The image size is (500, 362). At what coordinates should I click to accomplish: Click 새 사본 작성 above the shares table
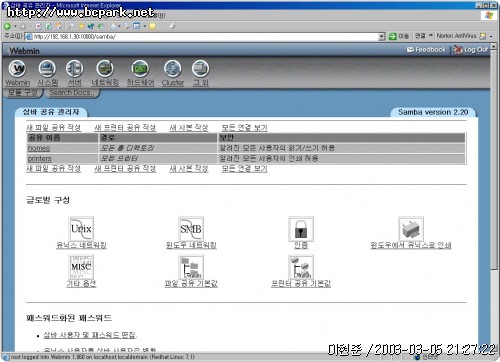click(189, 128)
